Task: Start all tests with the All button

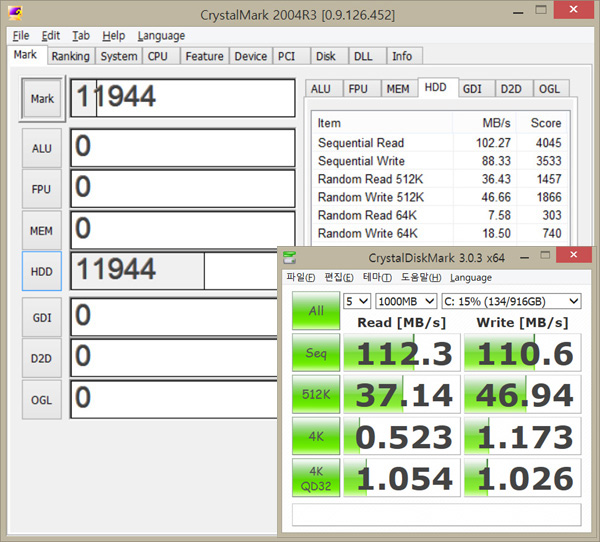Action: 316,310
